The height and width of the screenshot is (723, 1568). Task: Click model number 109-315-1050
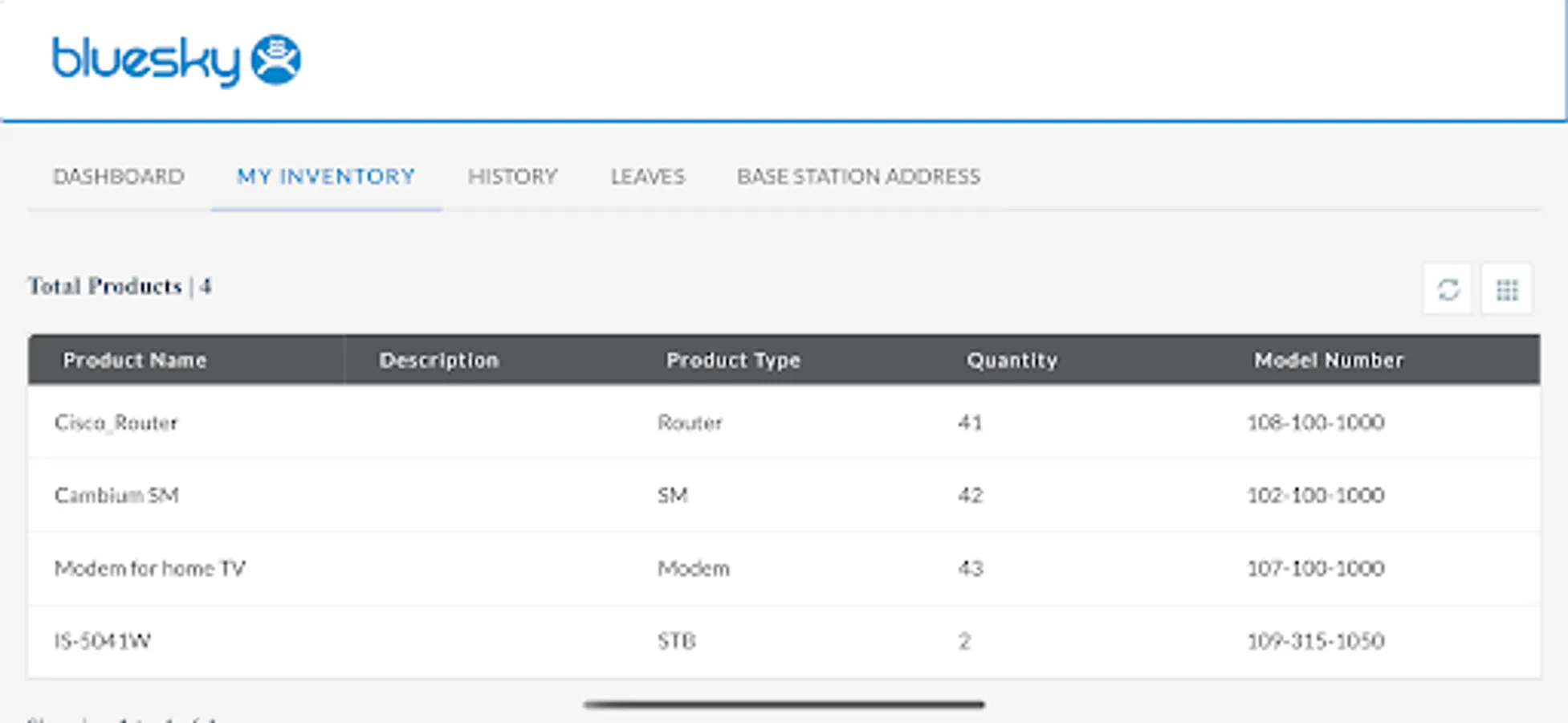click(x=1315, y=641)
